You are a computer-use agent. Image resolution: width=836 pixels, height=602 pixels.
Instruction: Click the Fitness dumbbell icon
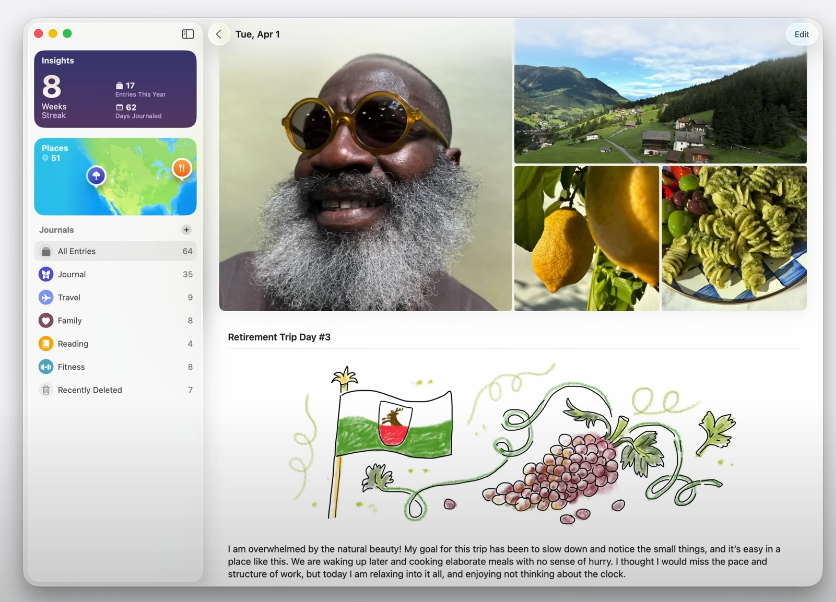46,367
